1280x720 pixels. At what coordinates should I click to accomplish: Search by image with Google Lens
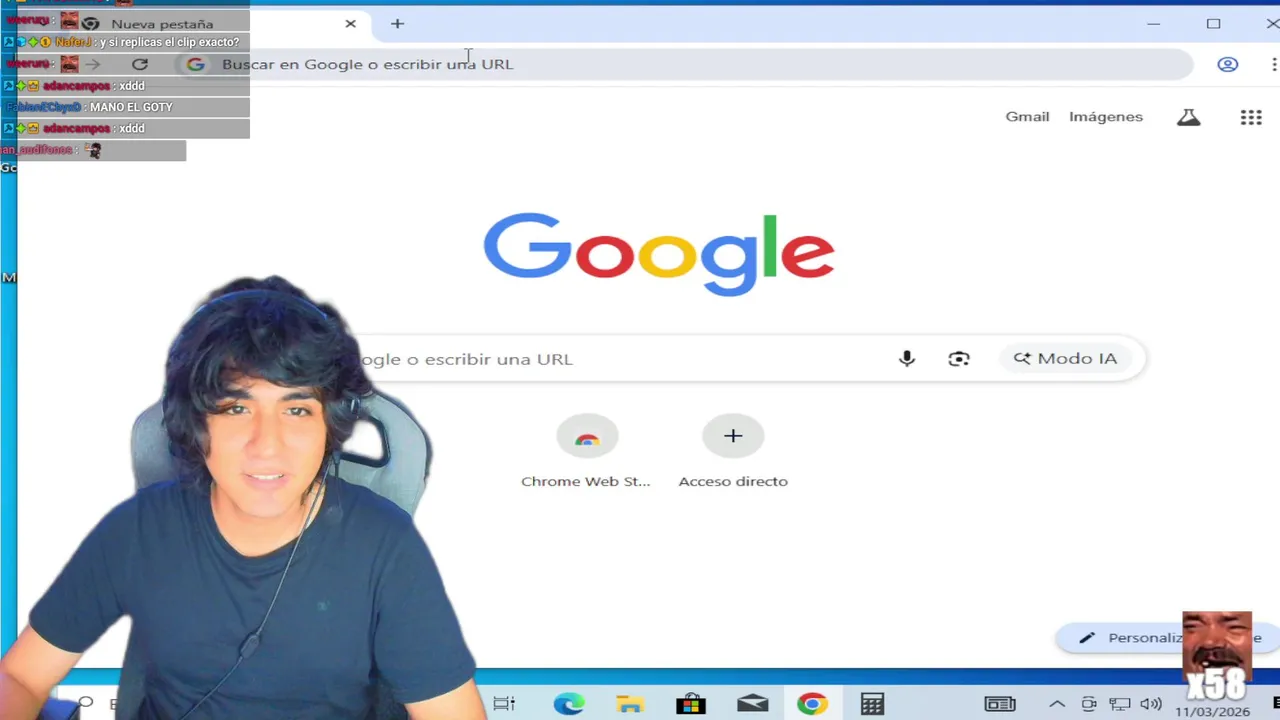pos(959,359)
